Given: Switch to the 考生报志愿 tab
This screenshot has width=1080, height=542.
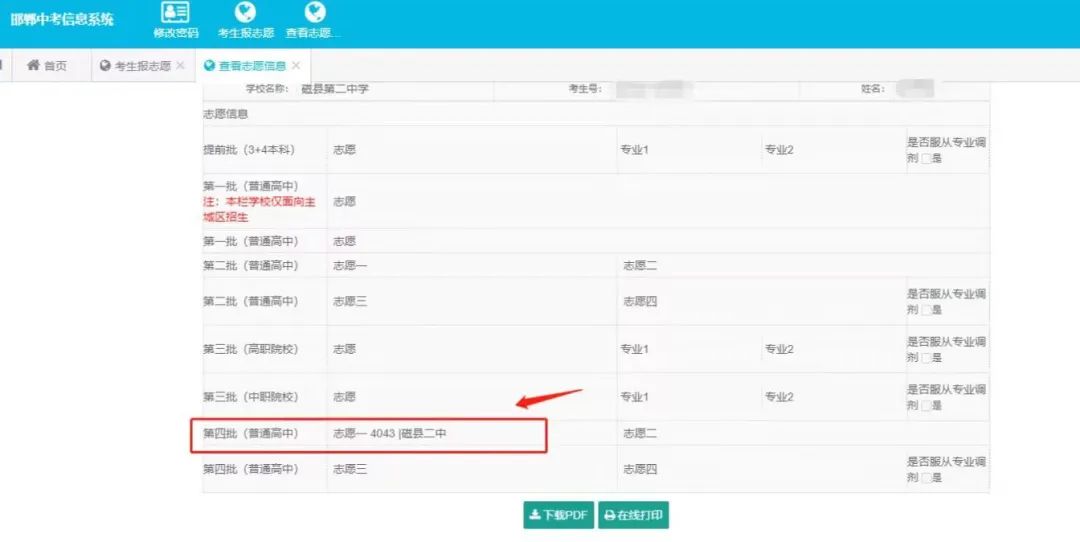Looking at the screenshot, I should [142, 66].
